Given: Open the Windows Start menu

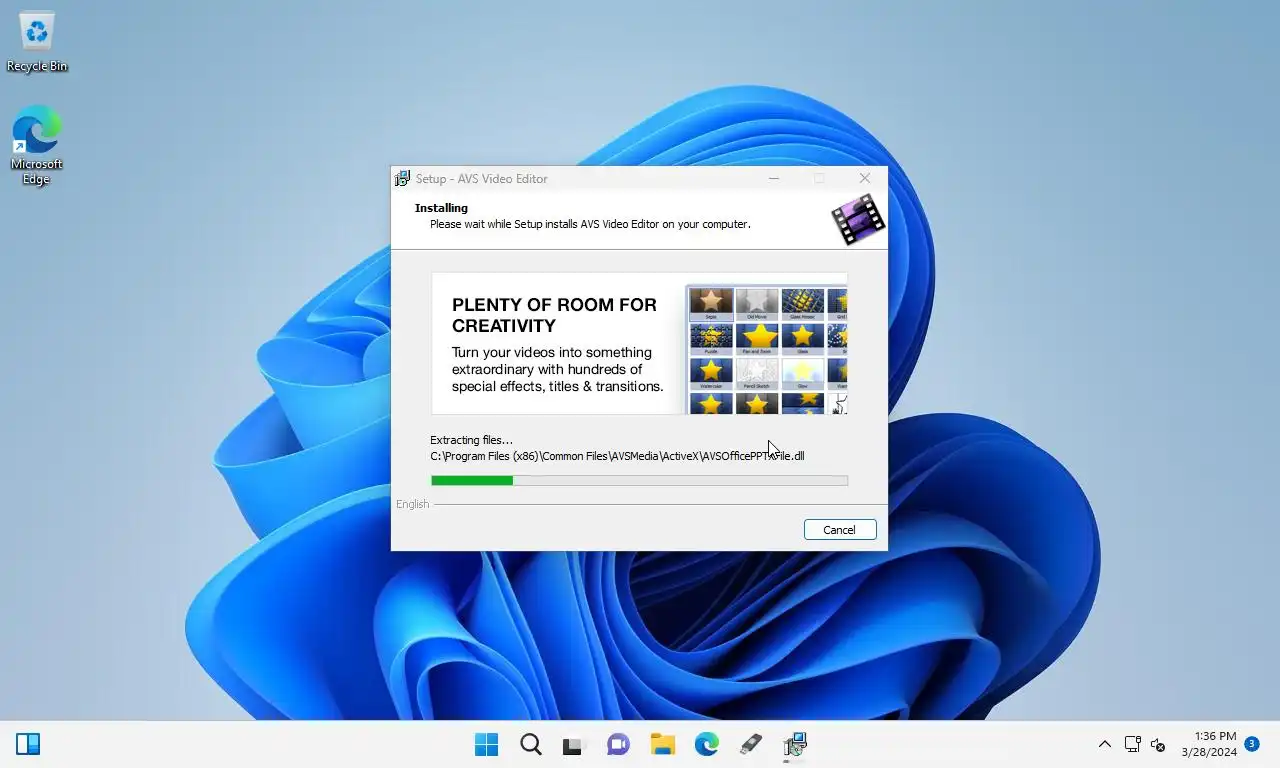Looking at the screenshot, I should pos(487,744).
